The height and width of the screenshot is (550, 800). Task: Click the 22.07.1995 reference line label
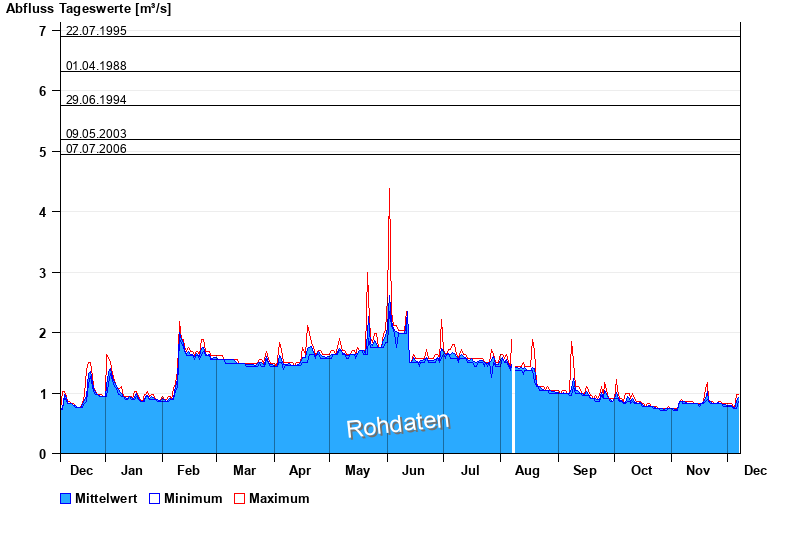[96, 30]
